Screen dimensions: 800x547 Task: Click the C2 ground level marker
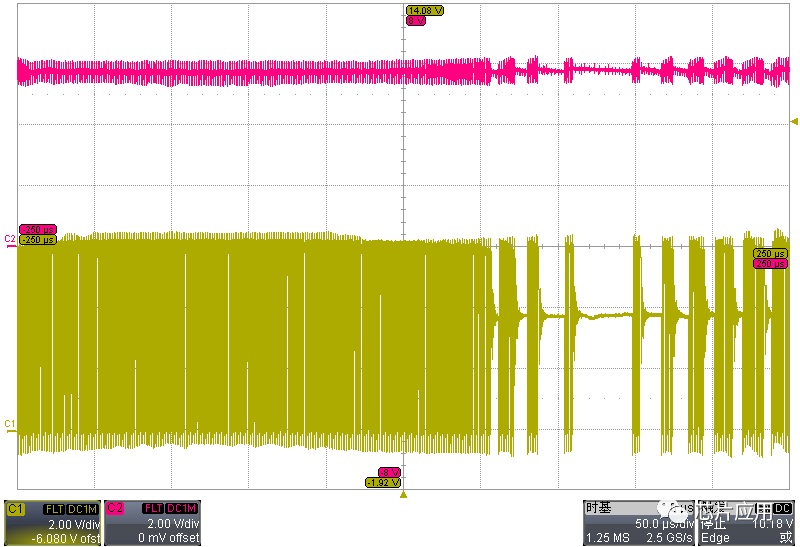click(11, 239)
